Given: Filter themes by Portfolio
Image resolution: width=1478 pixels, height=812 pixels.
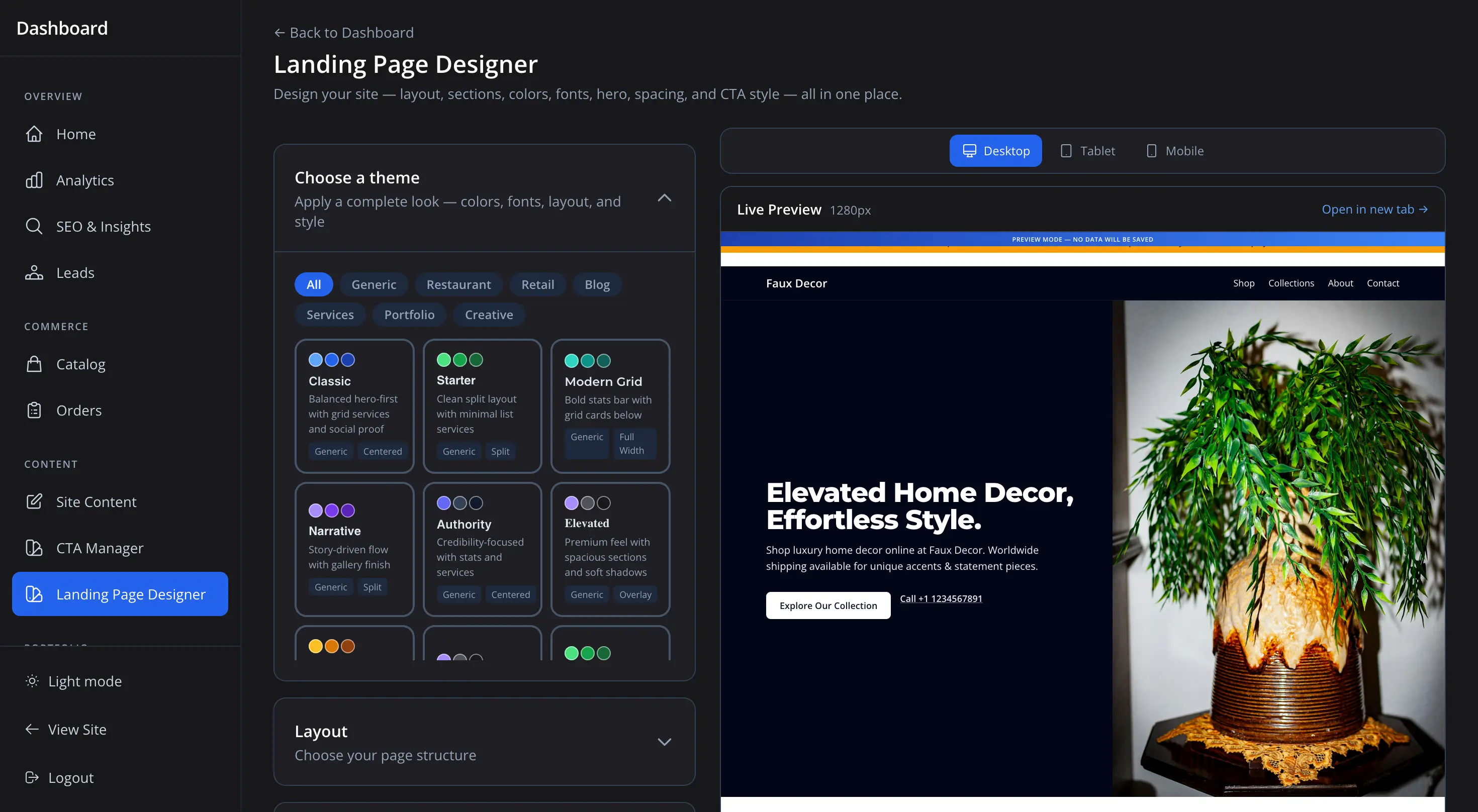Looking at the screenshot, I should (x=409, y=314).
